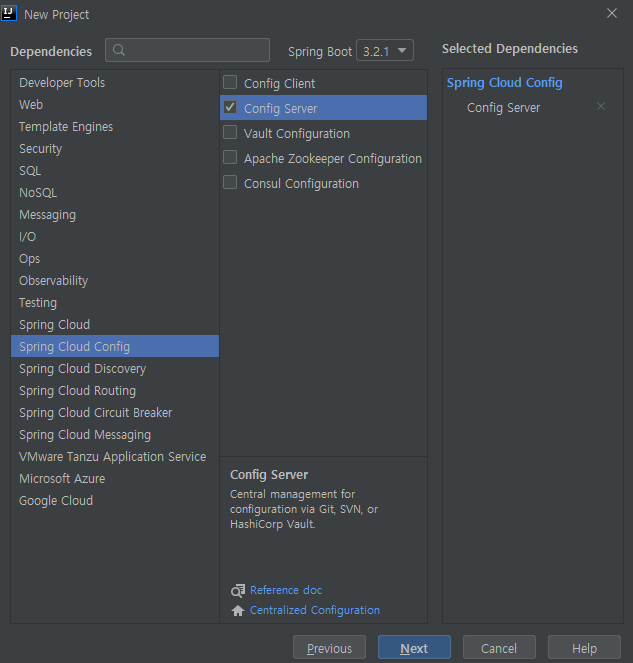Select the Developer Tools category
Viewport: 633px width, 663px height.
click(x=115, y=82)
